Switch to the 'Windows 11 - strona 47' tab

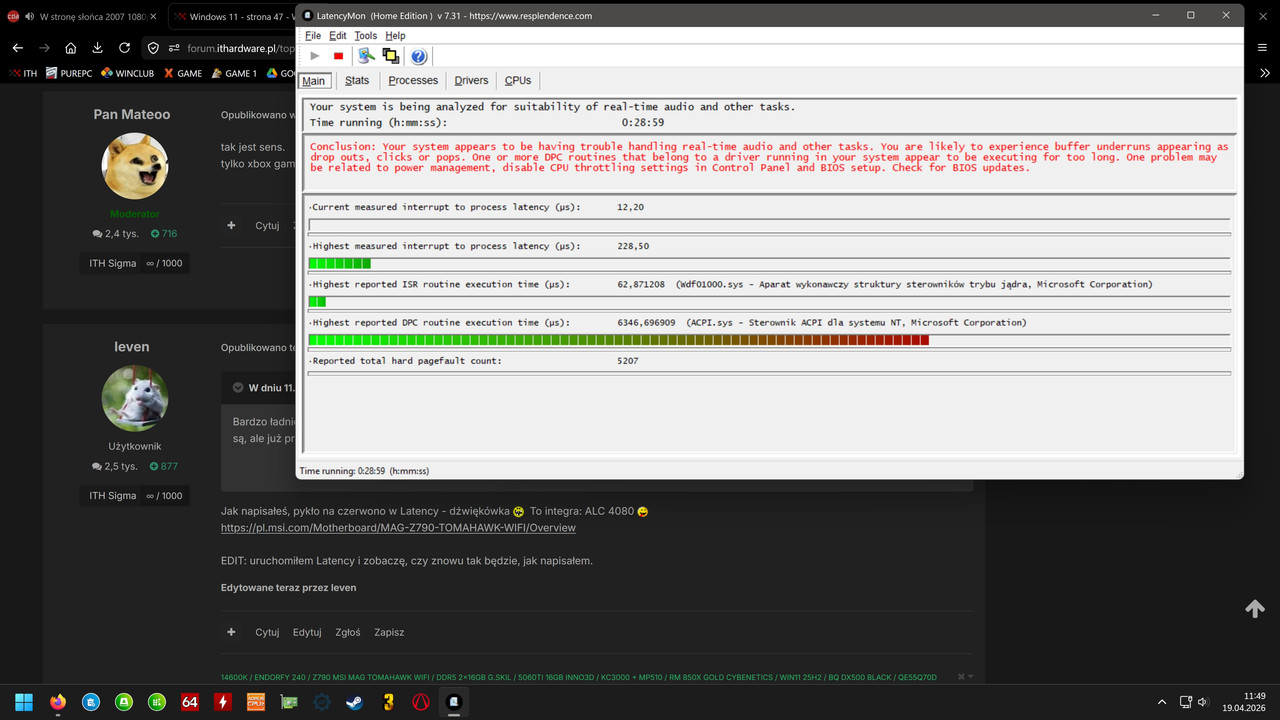[235, 17]
